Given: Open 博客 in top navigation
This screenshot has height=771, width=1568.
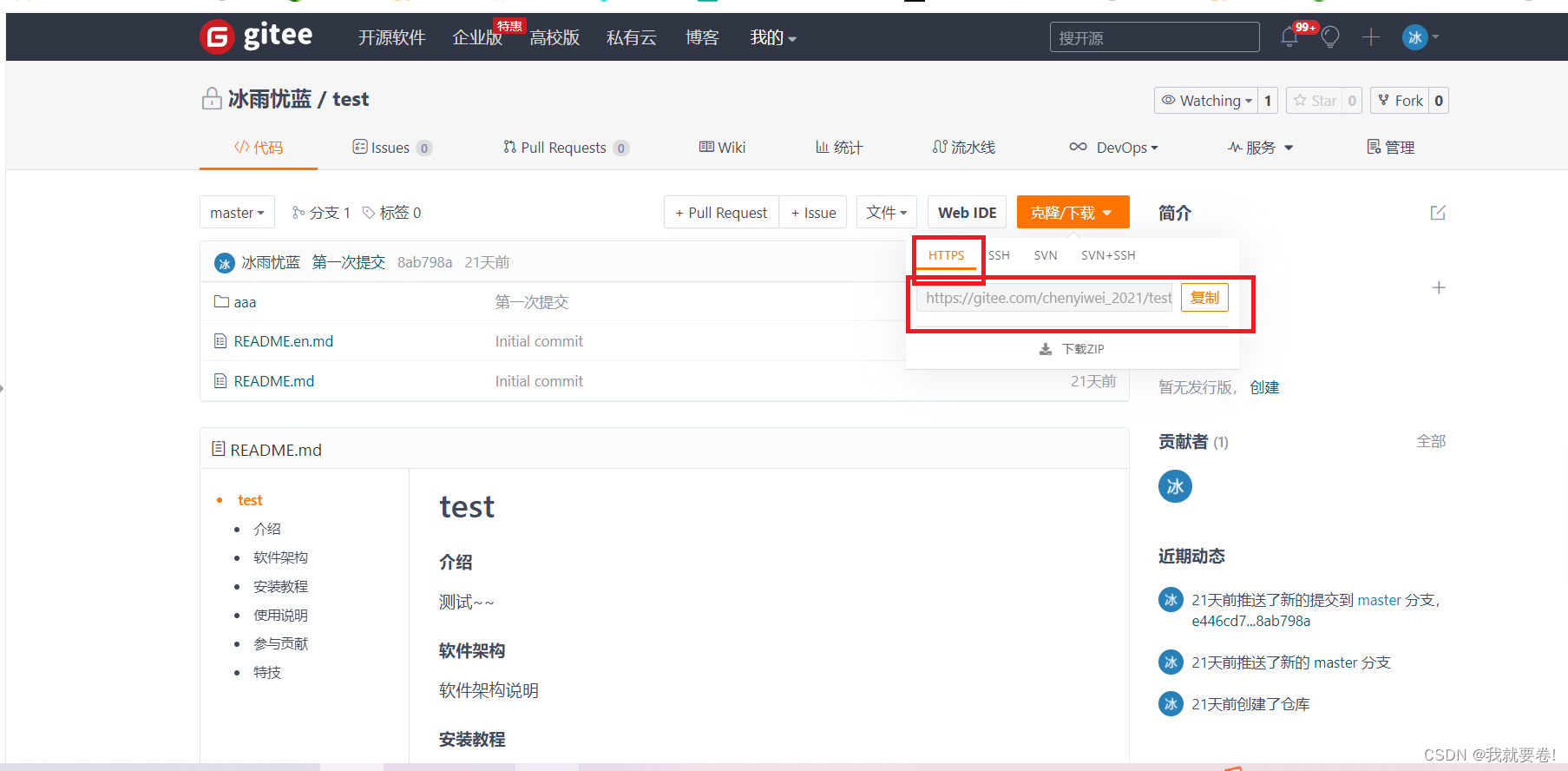Looking at the screenshot, I should (x=702, y=37).
